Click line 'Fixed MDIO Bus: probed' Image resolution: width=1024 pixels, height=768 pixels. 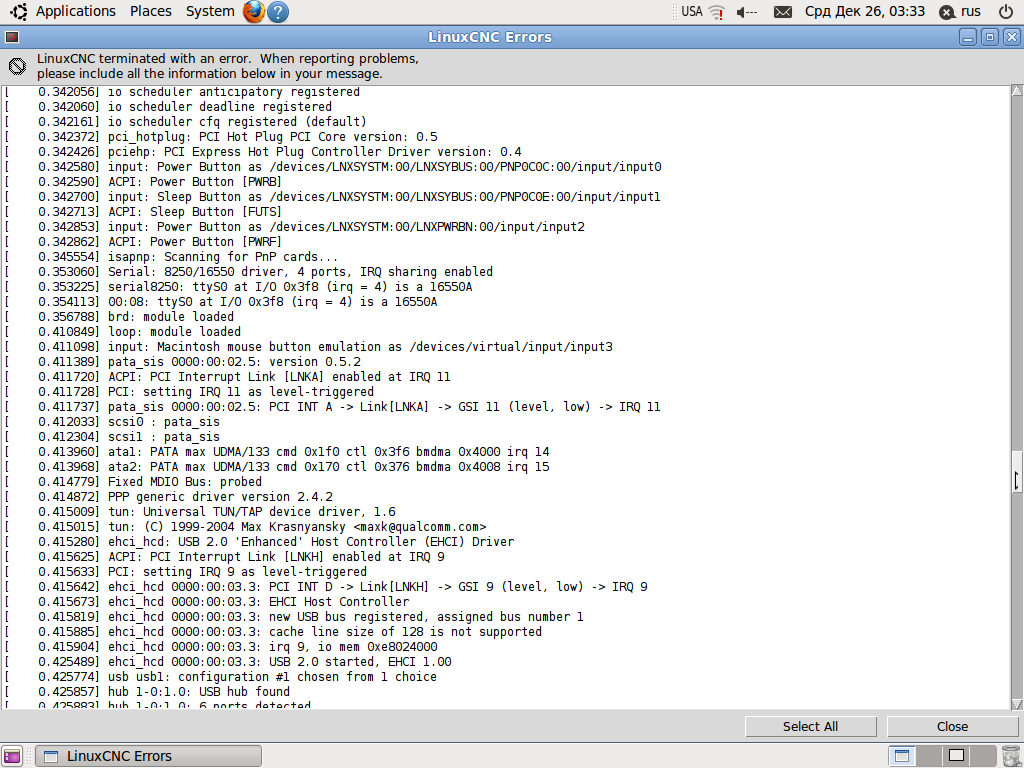tap(185, 482)
